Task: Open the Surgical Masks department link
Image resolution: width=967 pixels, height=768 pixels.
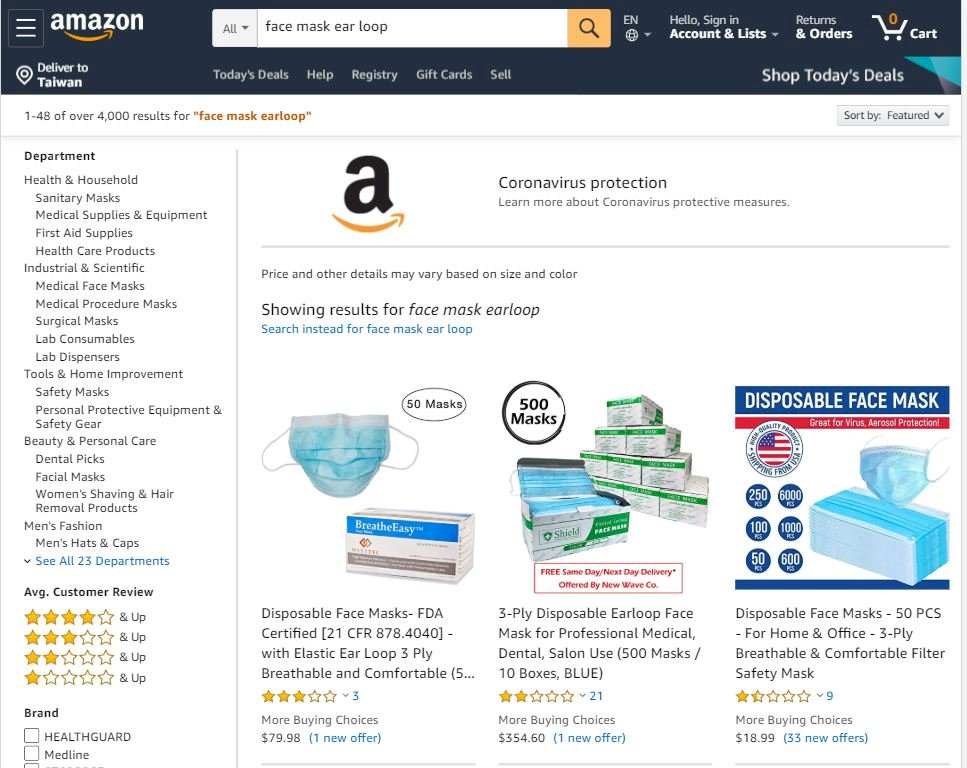Action: tap(76, 321)
